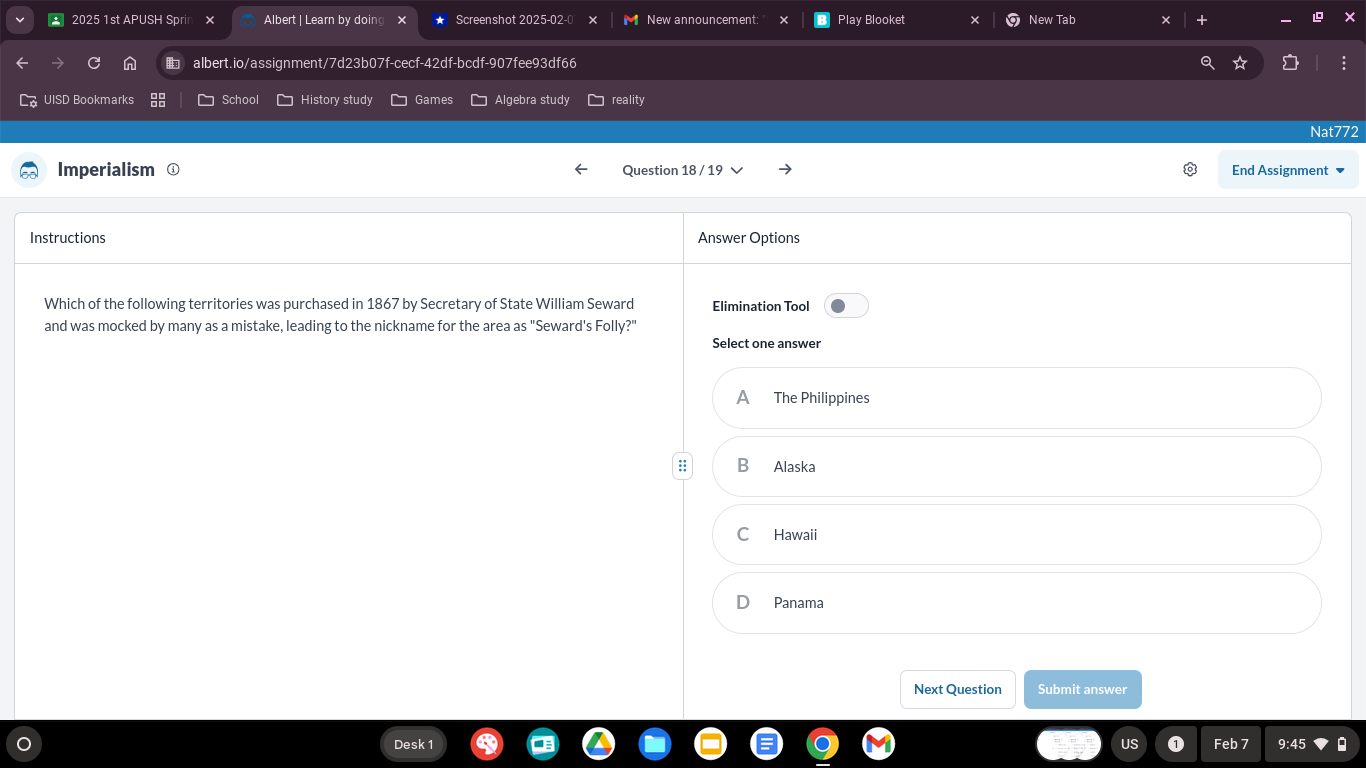1366x768 pixels.
Task: Open Google Classroom from the shelf
Action: click(x=543, y=743)
